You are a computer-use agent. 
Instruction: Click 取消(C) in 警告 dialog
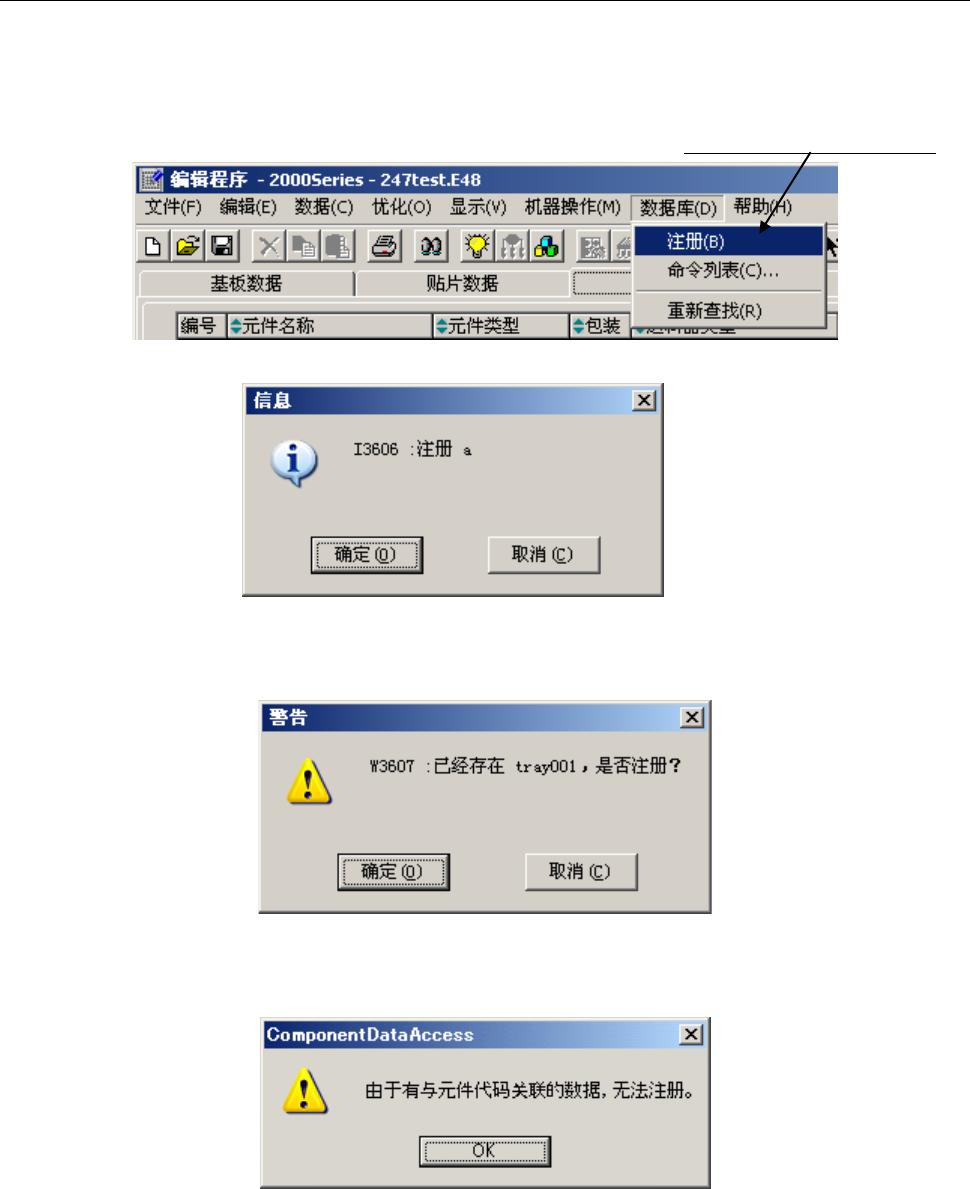pos(581,872)
